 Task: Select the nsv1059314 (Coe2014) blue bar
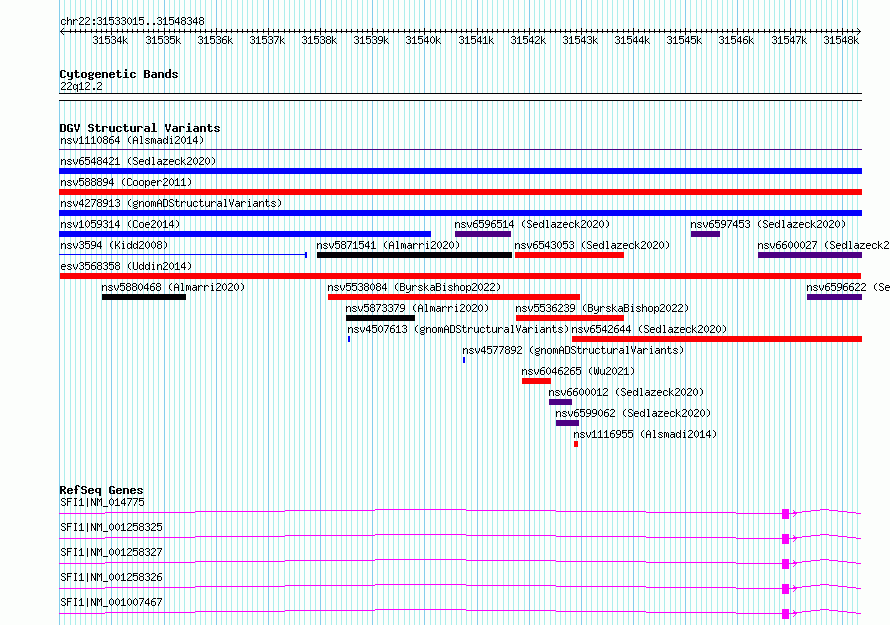tap(245, 234)
